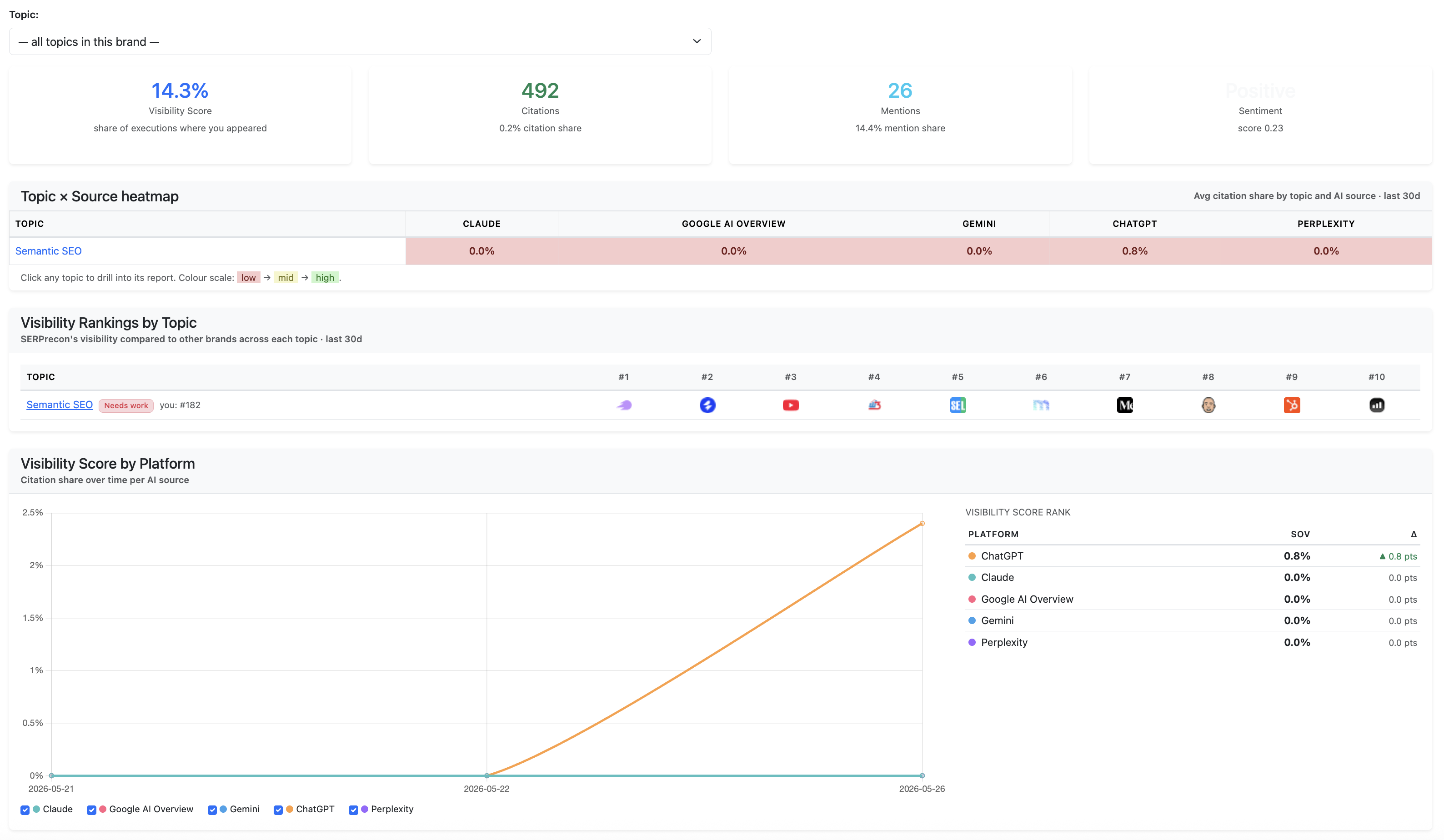Click the 26 Mentions card
Screen dimensions: 1444x840
click(900, 115)
